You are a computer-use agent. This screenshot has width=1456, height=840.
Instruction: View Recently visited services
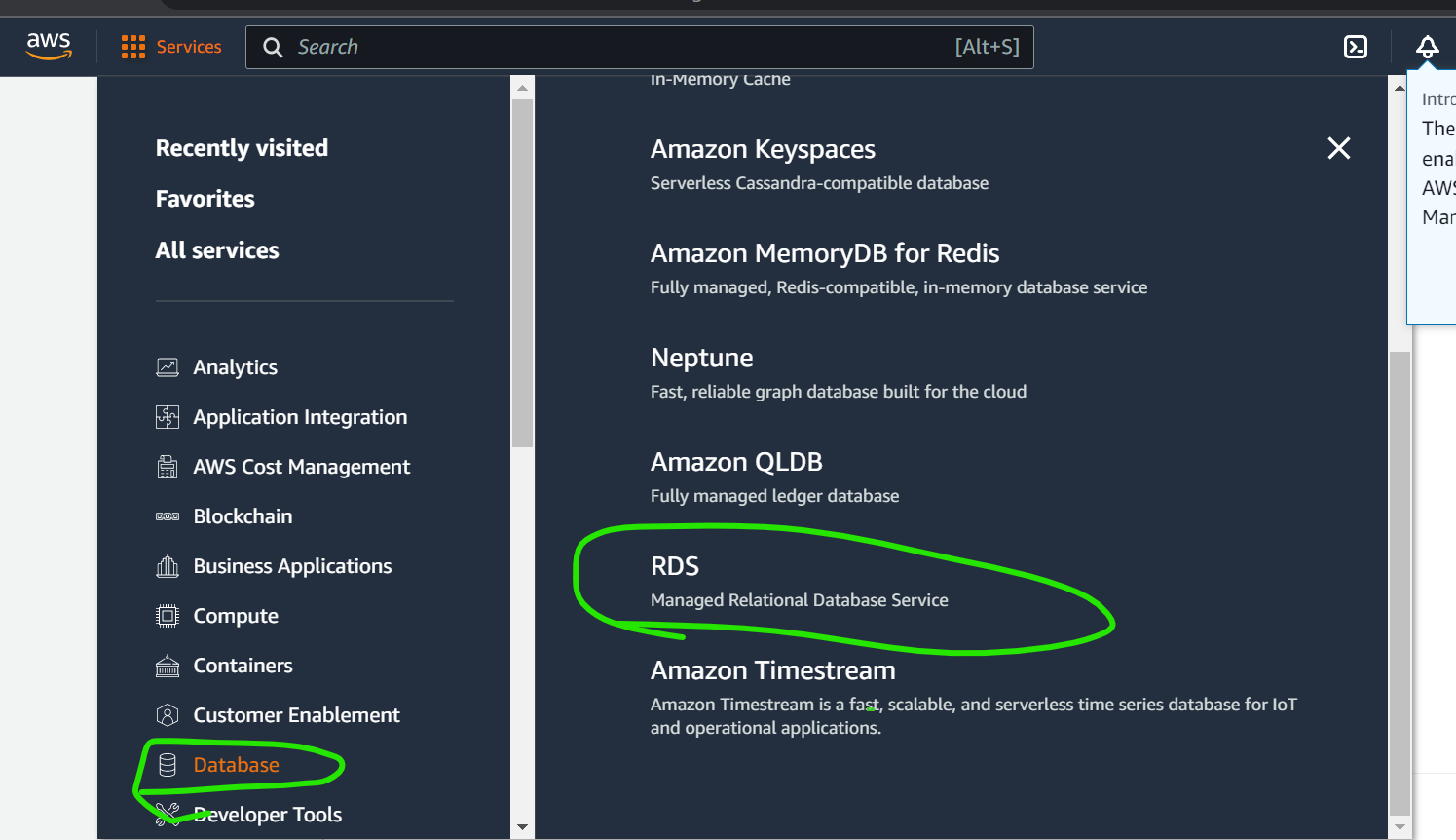(242, 147)
